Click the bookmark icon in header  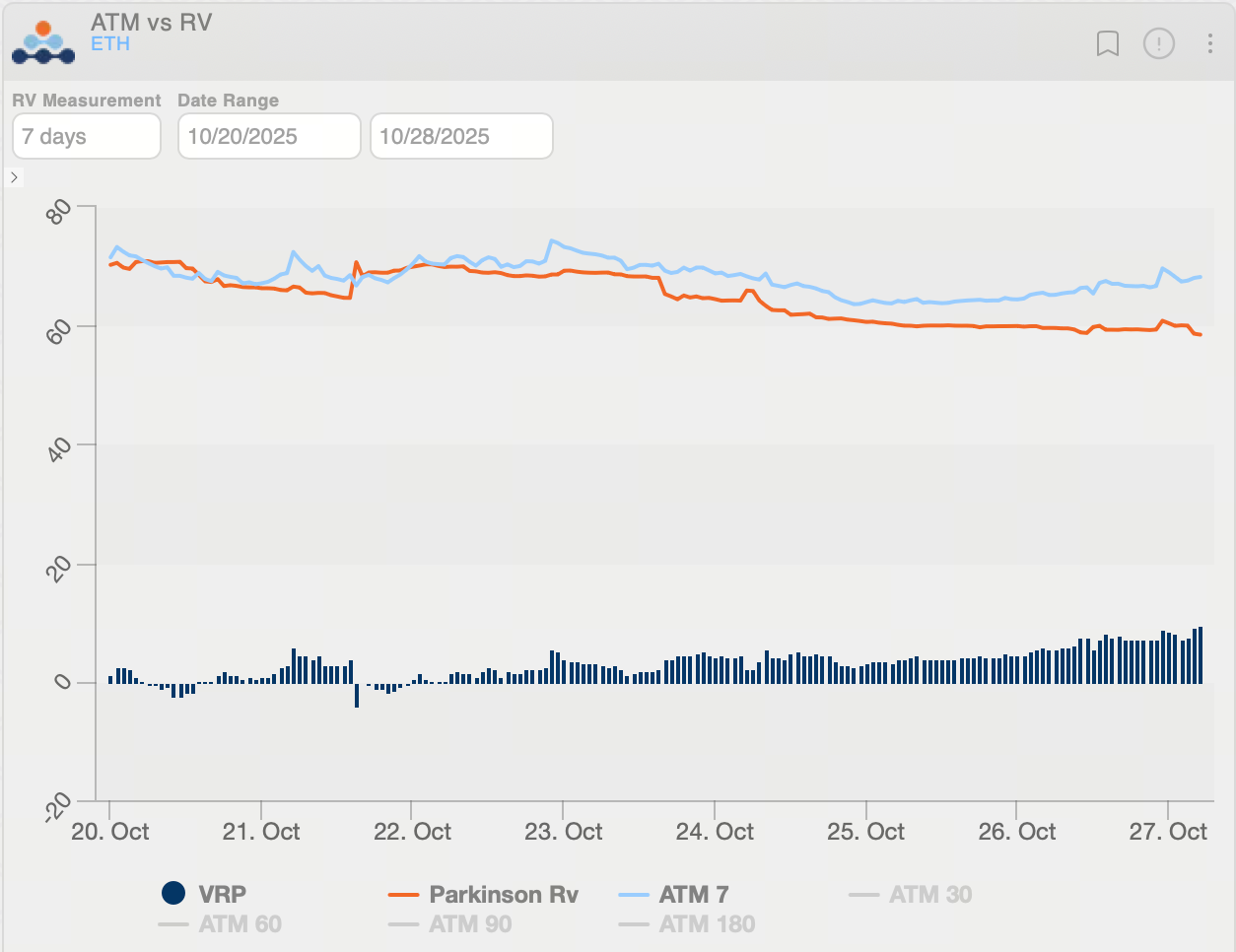pos(1108,43)
